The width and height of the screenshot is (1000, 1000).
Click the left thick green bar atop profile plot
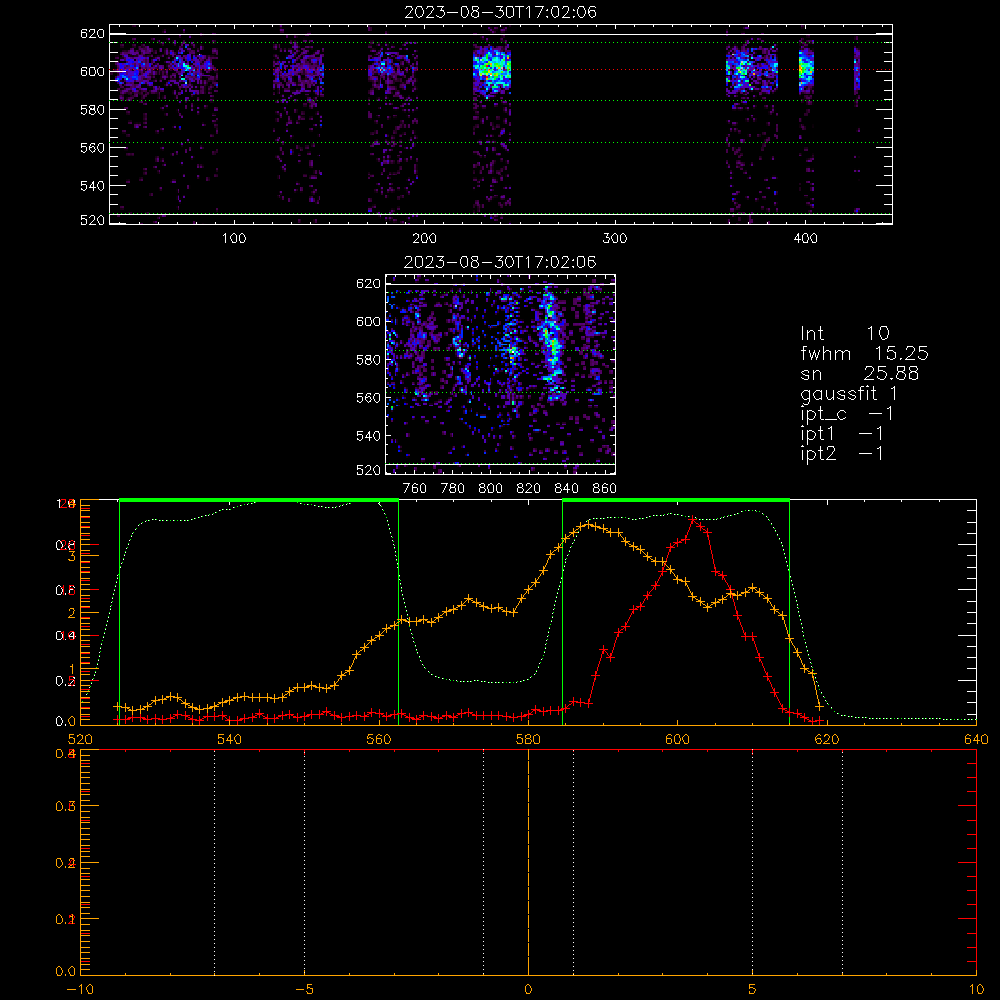[259, 500]
